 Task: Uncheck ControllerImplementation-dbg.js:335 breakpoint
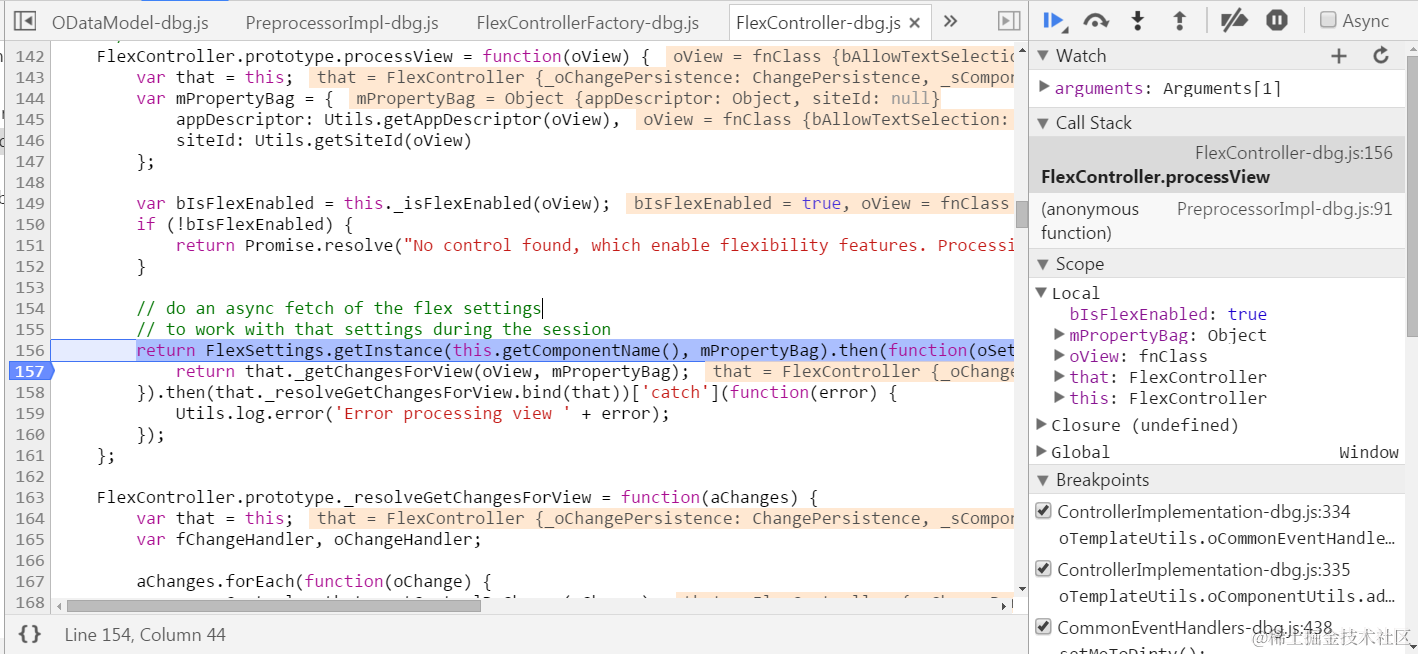(x=1043, y=569)
